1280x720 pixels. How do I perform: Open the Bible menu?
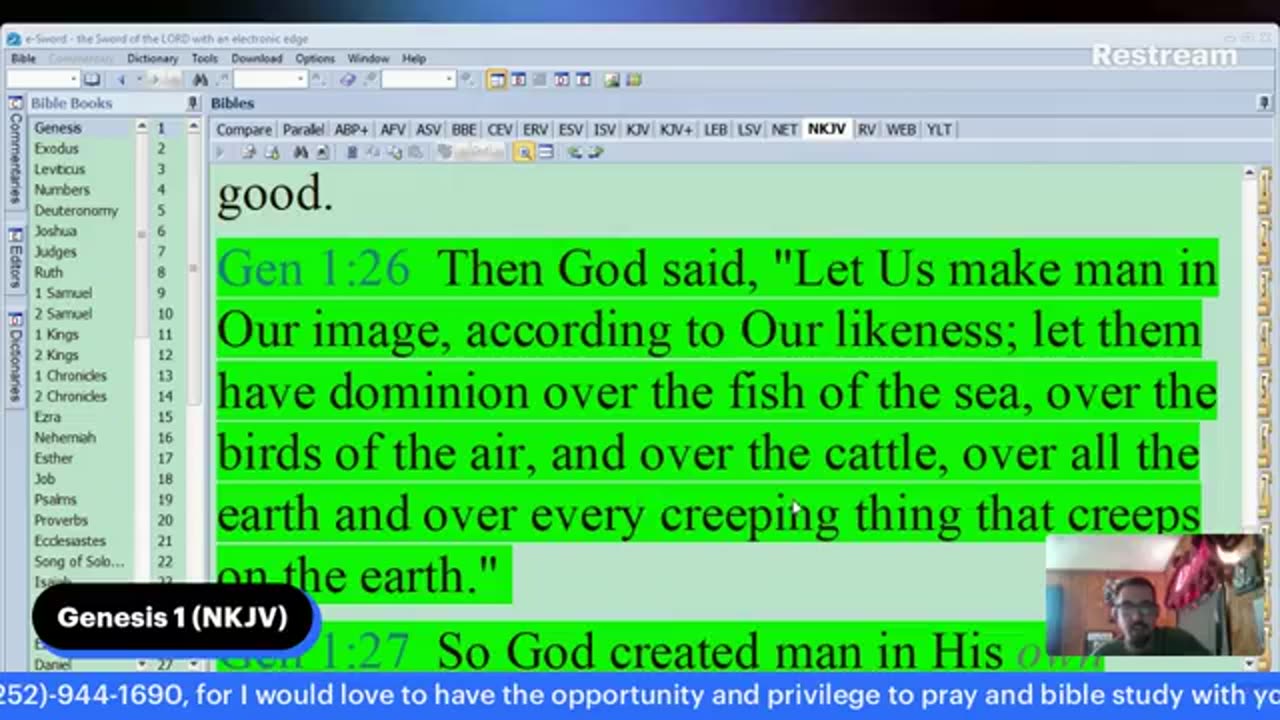[23, 59]
